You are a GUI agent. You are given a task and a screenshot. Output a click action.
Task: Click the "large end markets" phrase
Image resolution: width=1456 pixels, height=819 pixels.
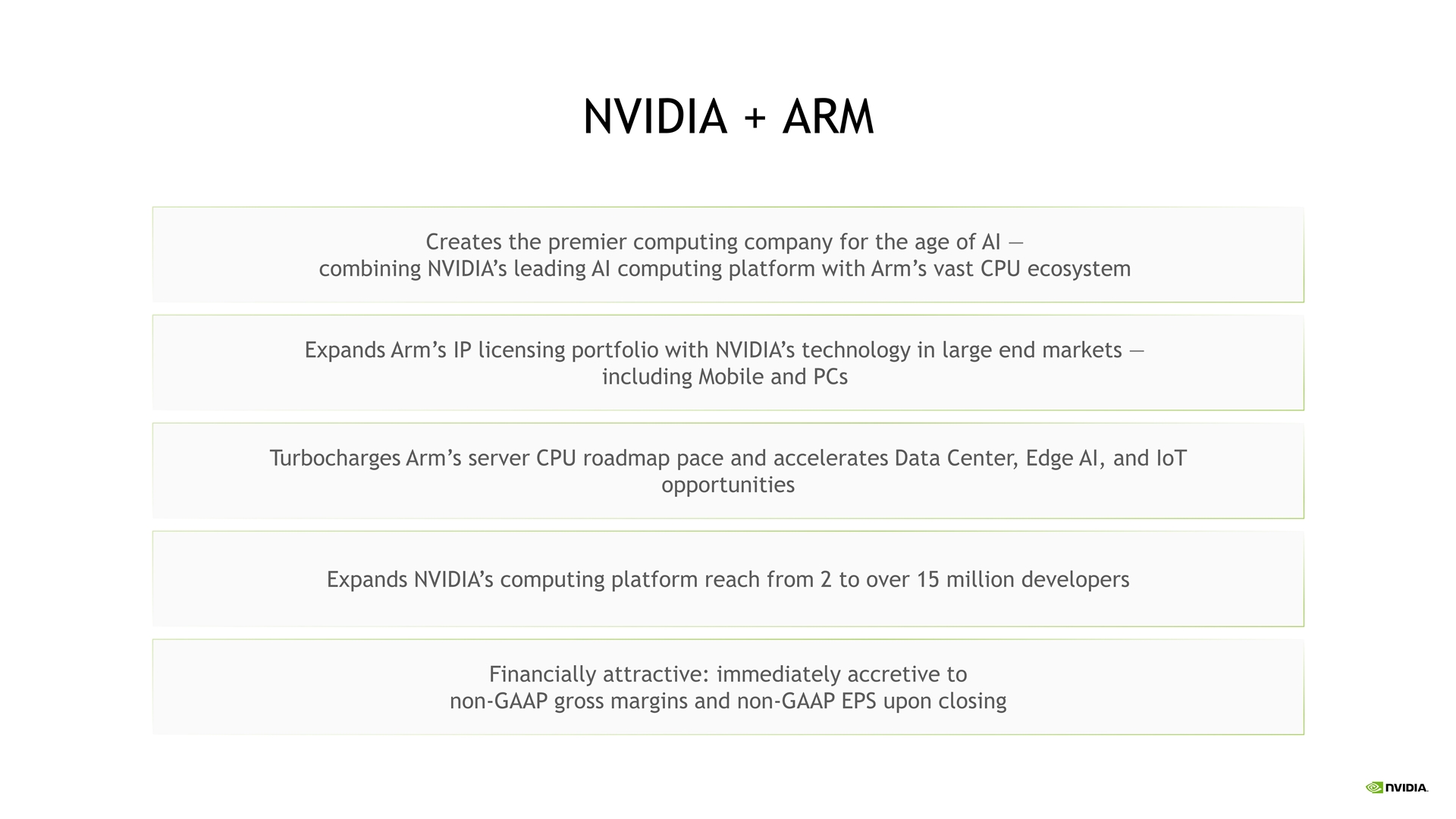tap(1031, 350)
